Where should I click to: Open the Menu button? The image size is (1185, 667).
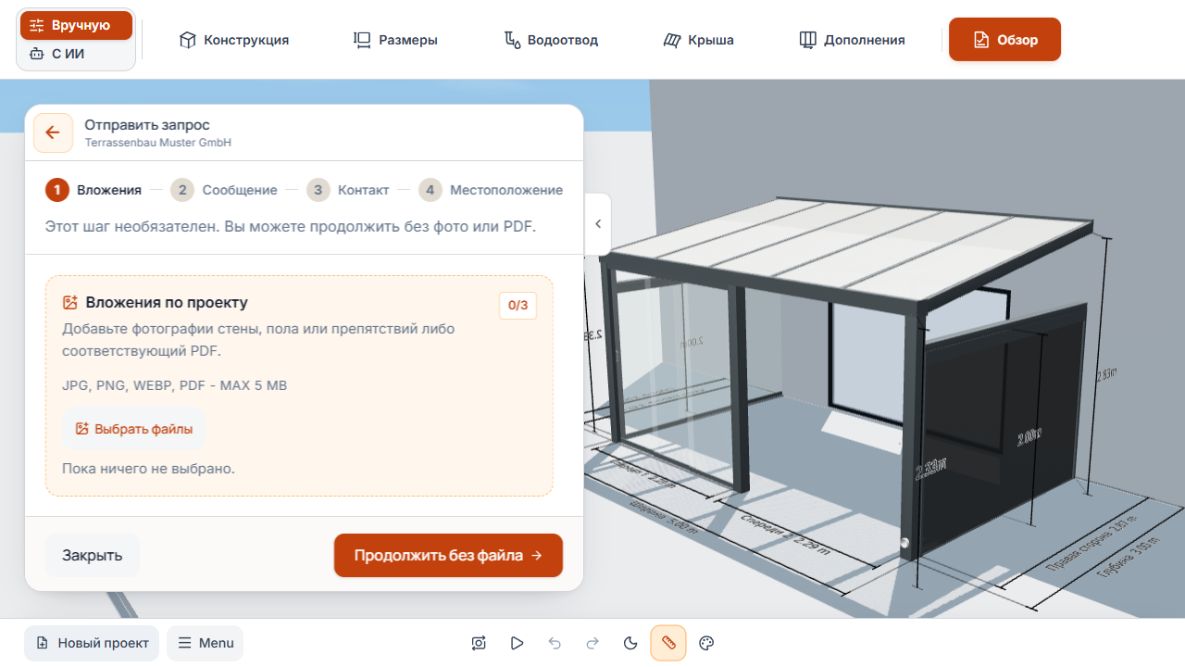[x=205, y=643]
